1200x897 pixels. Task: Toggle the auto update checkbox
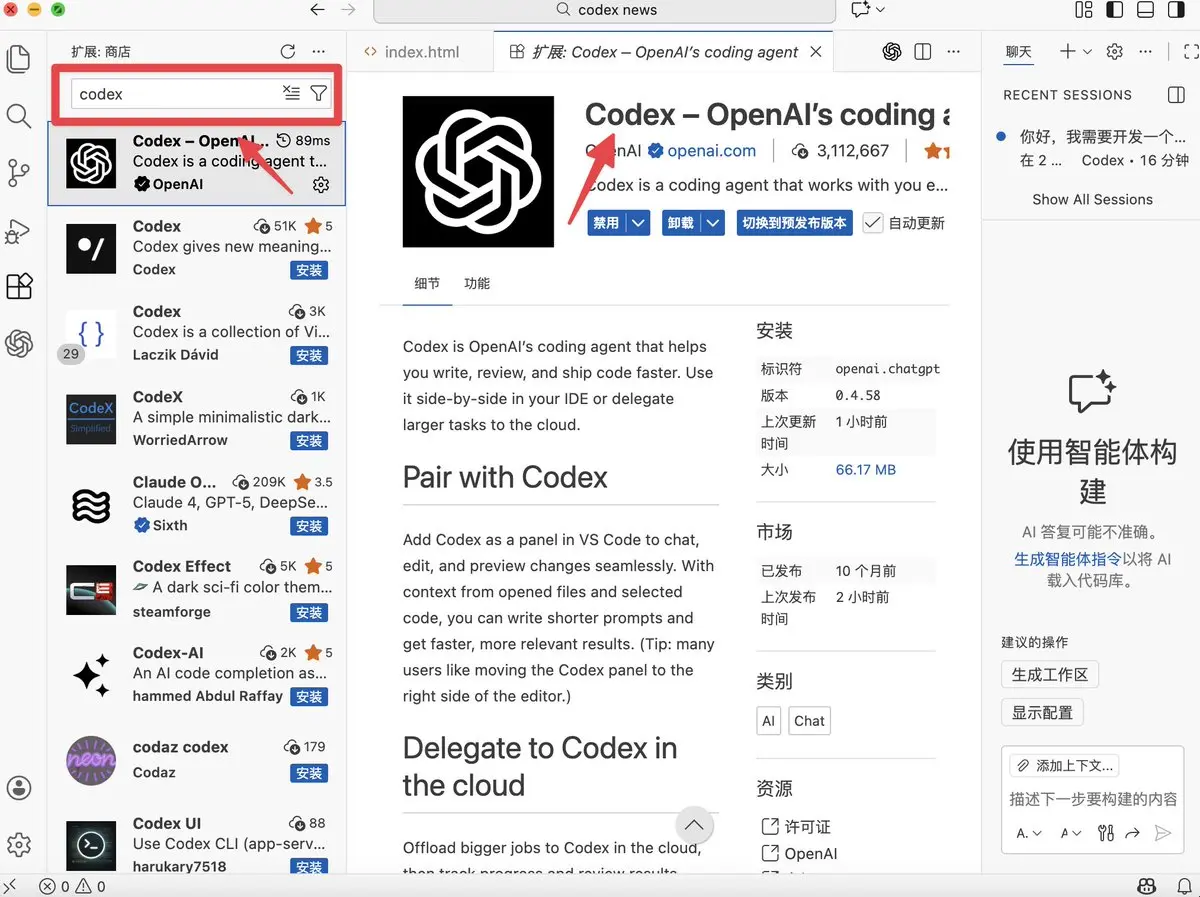[872, 222]
